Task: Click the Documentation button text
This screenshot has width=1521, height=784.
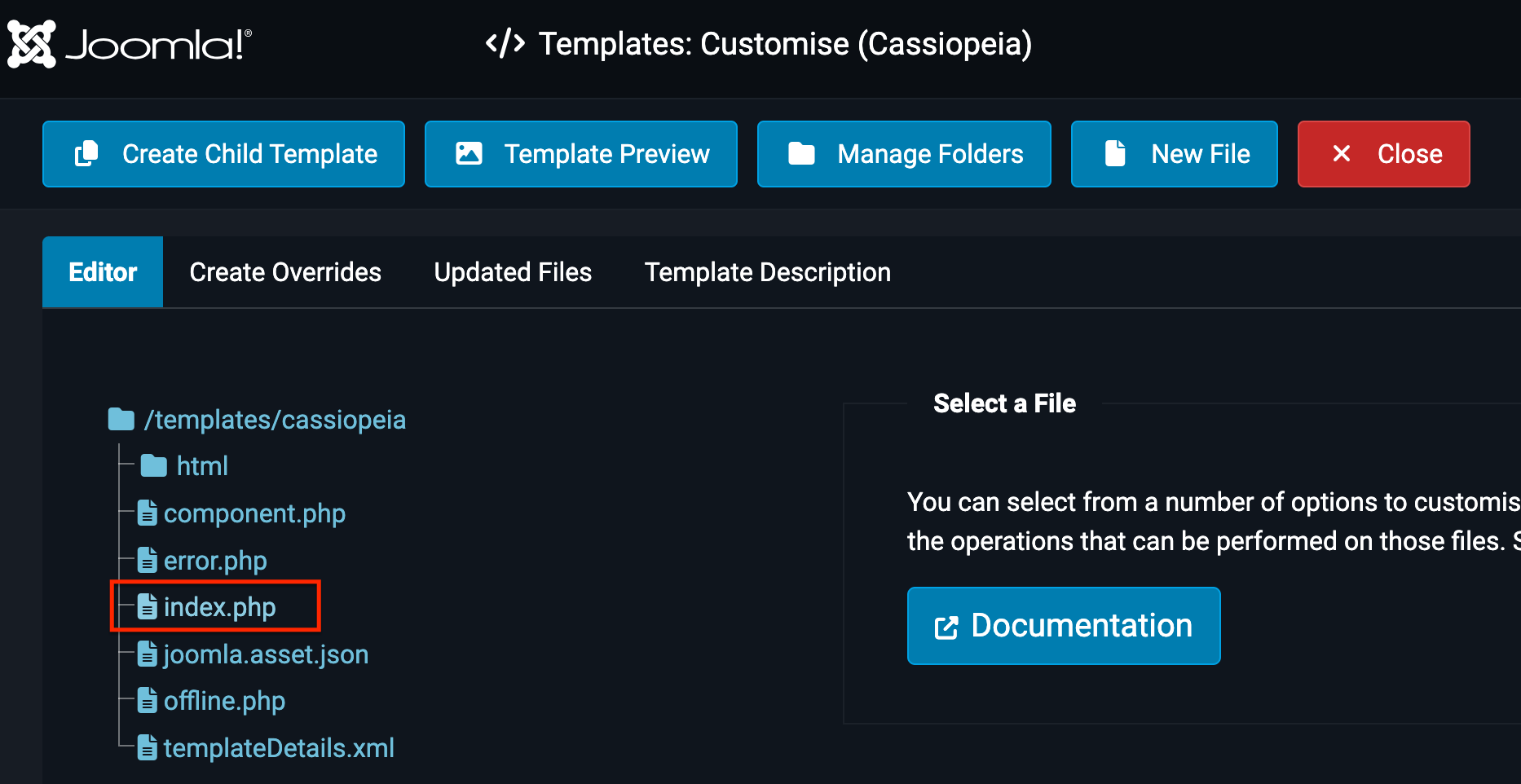Action: [1082, 626]
